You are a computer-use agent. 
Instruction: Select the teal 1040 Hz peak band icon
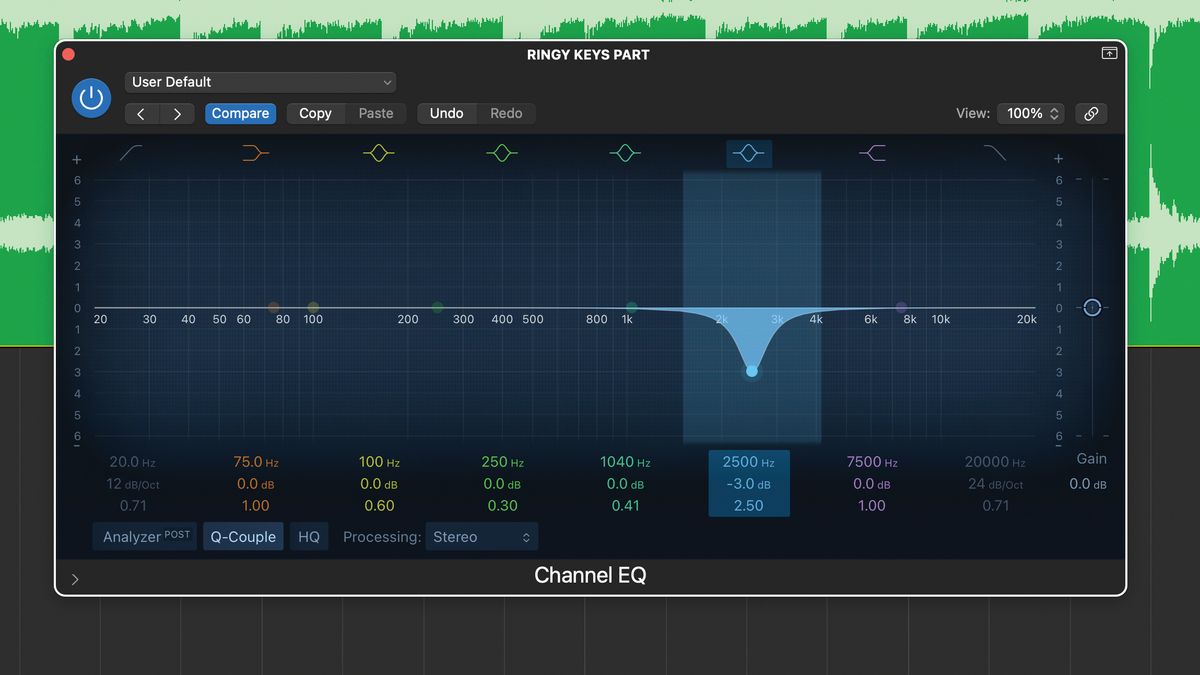click(x=625, y=152)
